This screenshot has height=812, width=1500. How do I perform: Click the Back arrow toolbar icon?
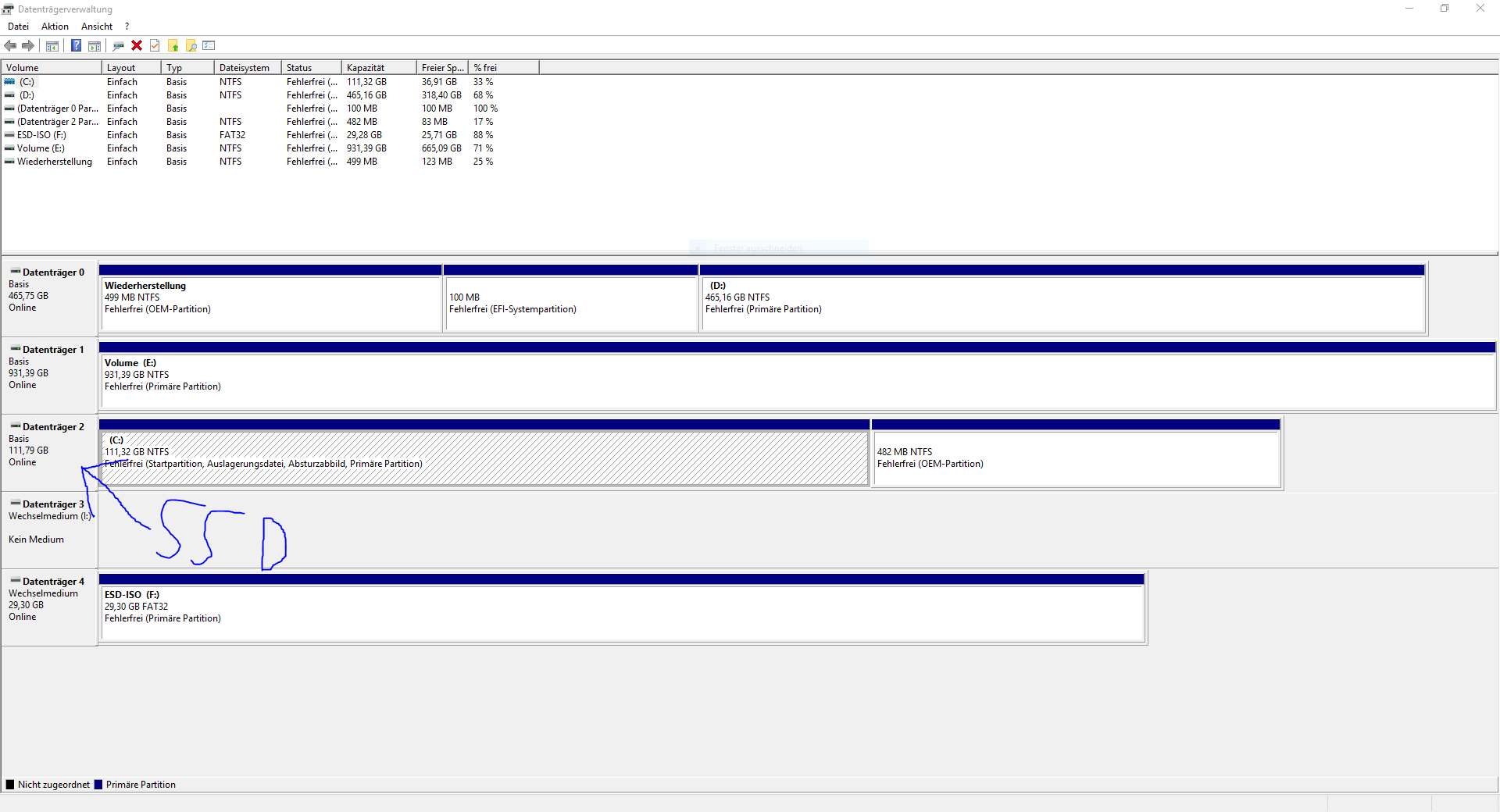[10, 46]
